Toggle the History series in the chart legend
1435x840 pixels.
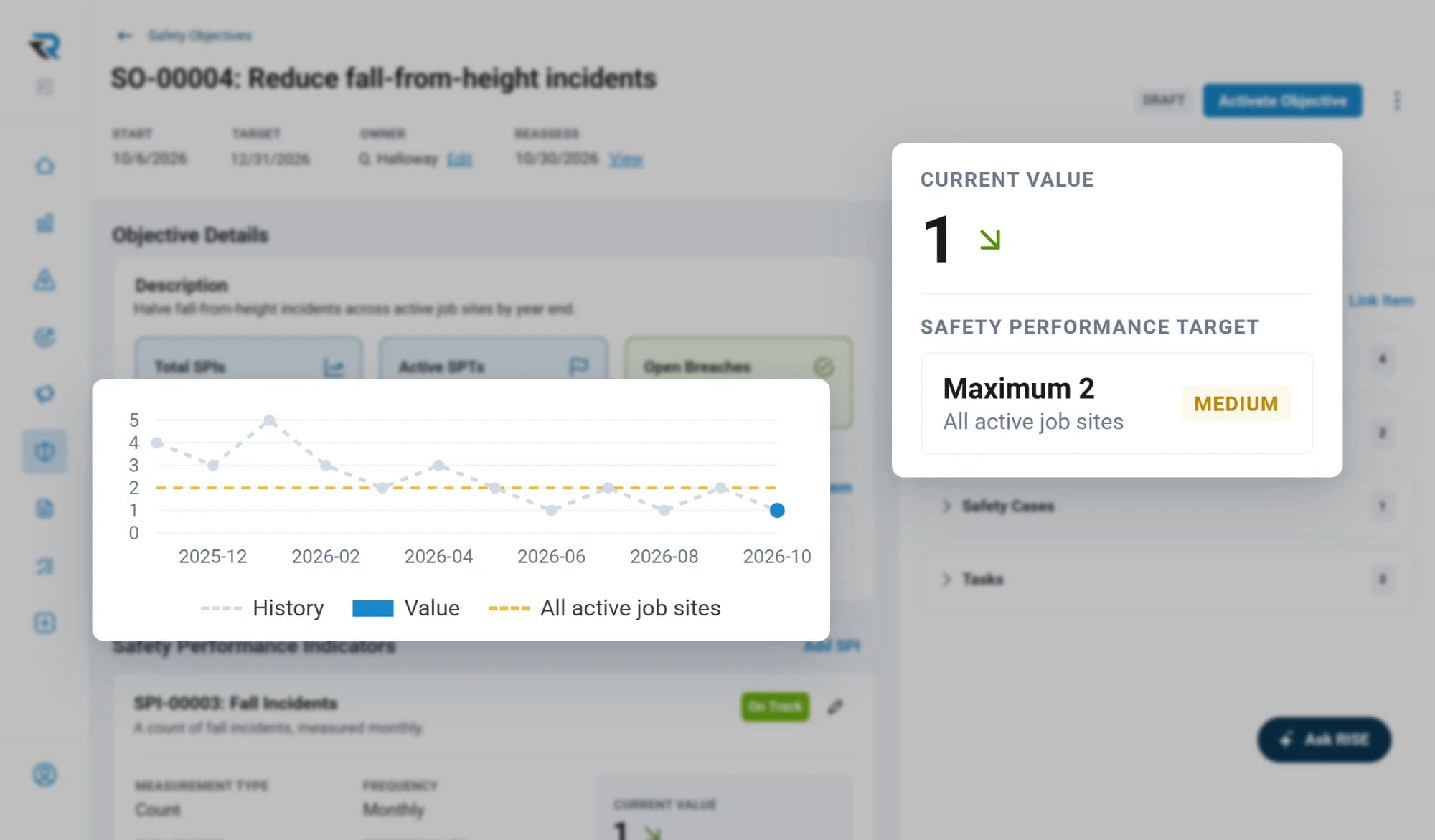[262, 608]
